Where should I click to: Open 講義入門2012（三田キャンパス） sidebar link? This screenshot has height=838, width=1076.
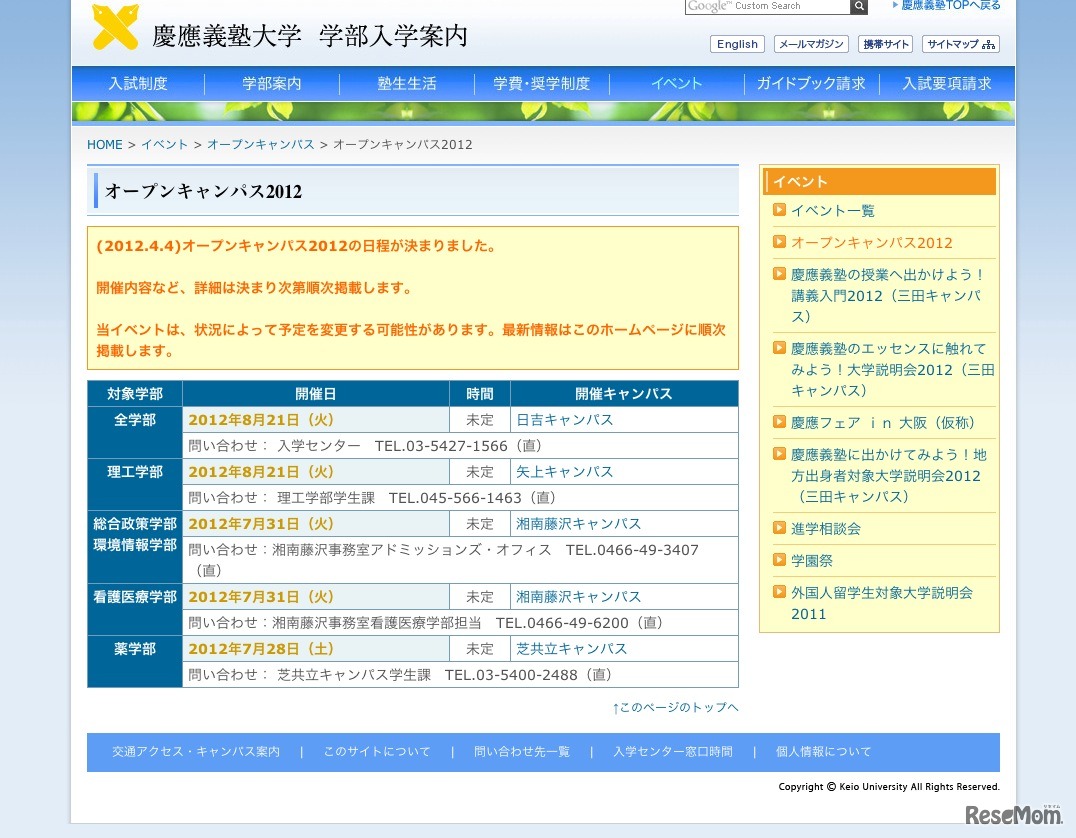[887, 296]
